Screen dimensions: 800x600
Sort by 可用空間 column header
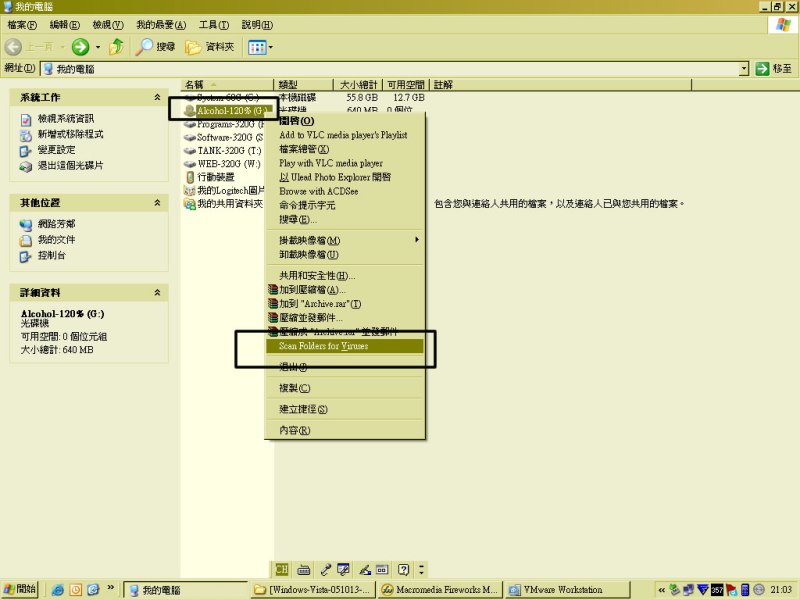click(406, 85)
